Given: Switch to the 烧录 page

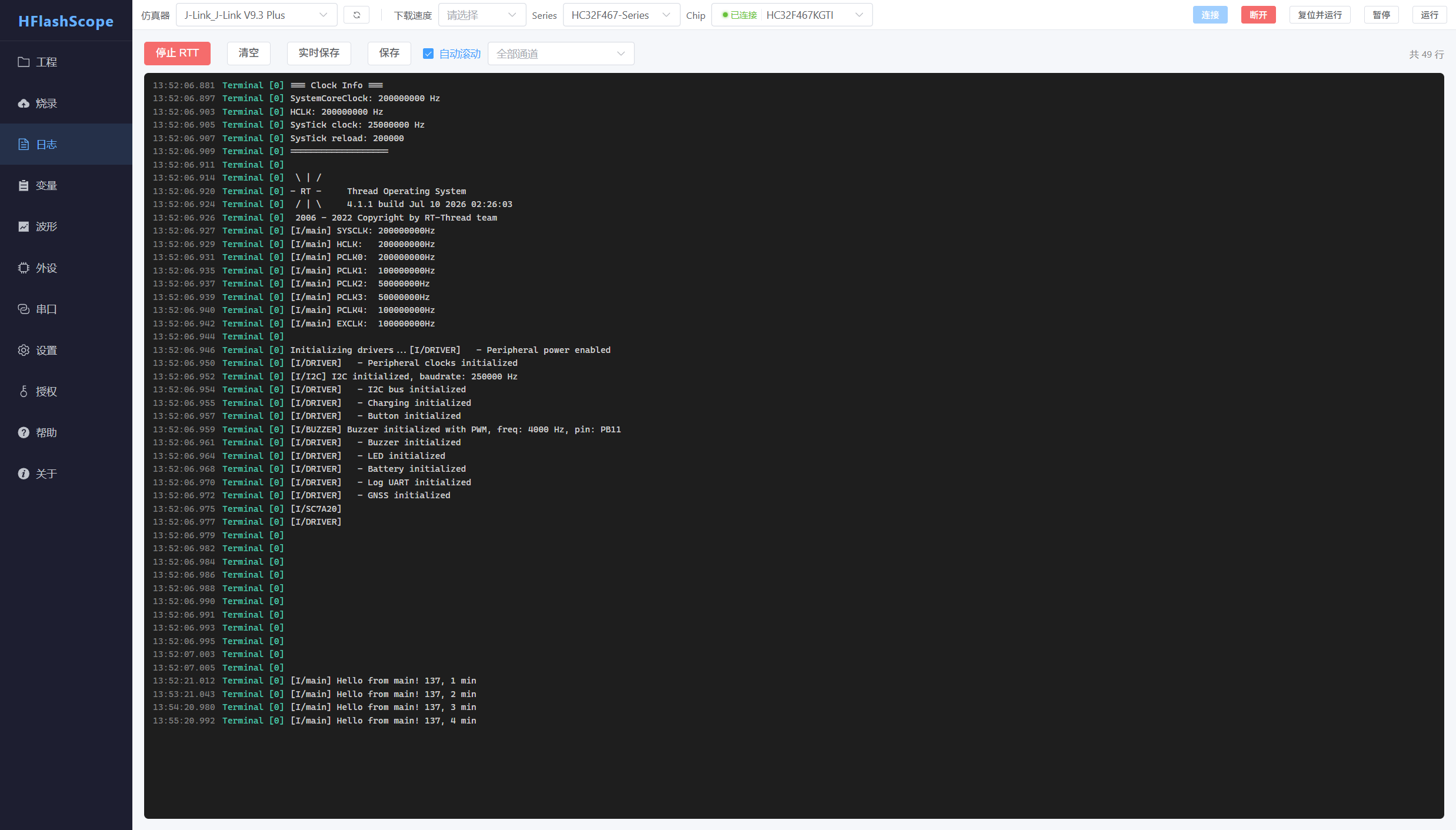Looking at the screenshot, I should pyautogui.click(x=66, y=103).
